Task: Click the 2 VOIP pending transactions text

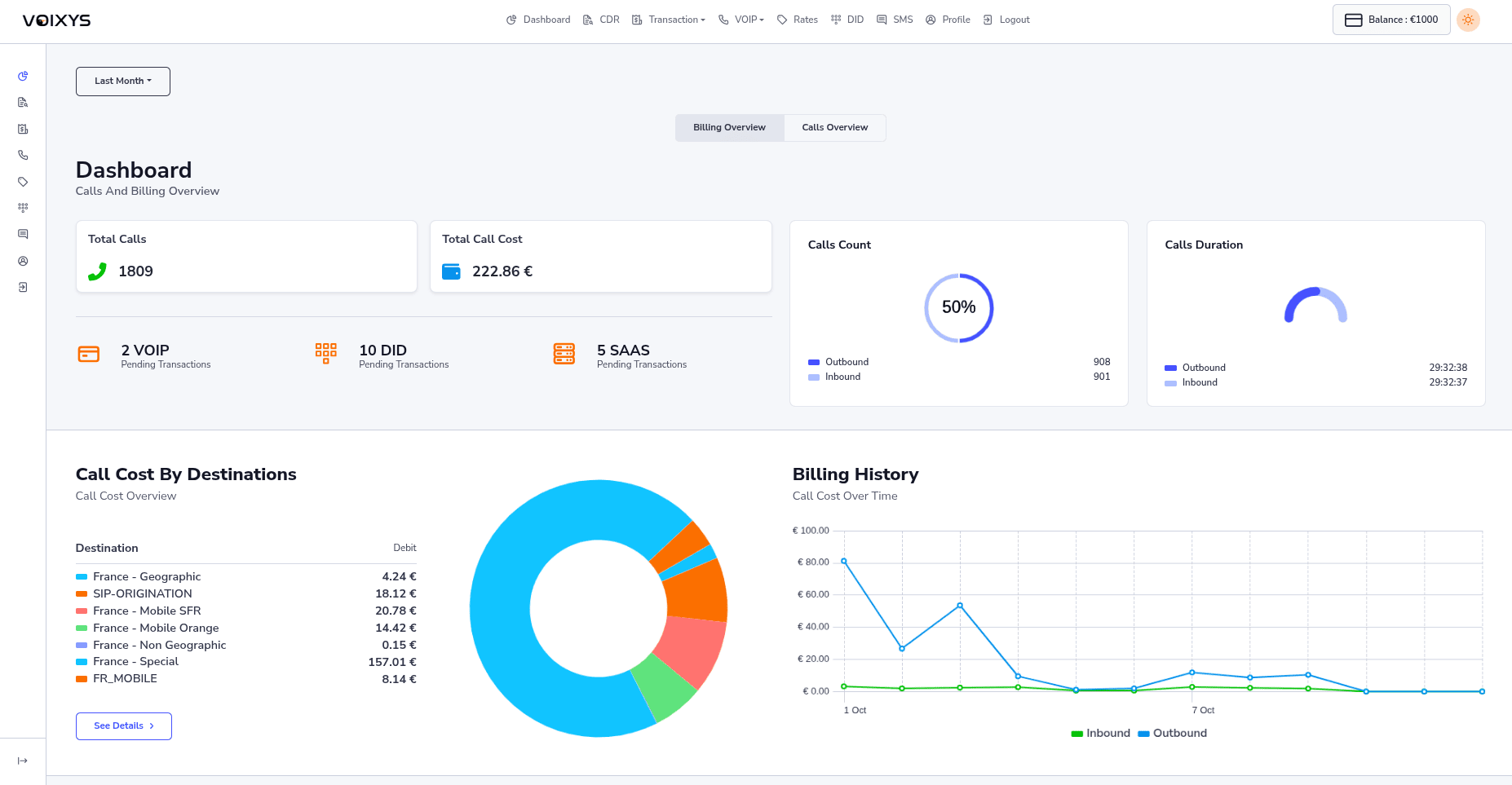Action: [x=166, y=356]
